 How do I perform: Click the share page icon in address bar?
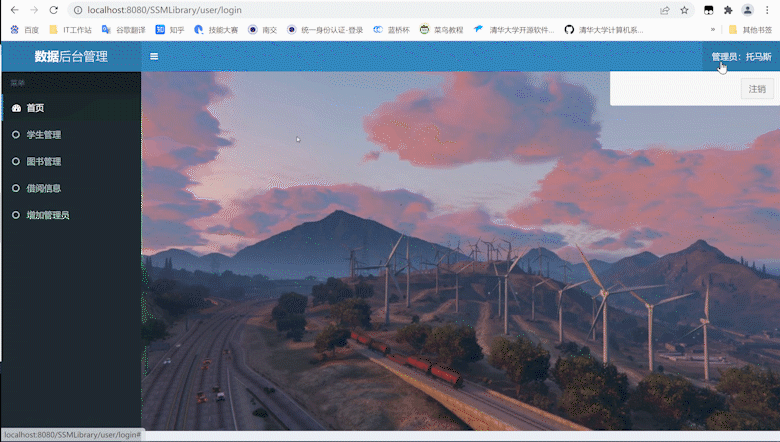coord(665,10)
